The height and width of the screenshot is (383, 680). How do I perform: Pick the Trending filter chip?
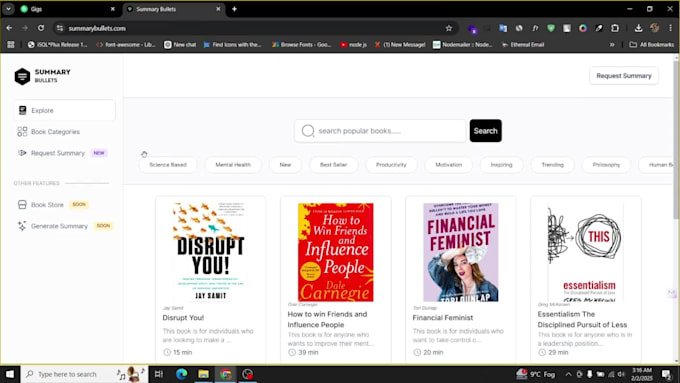coord(552,165)
